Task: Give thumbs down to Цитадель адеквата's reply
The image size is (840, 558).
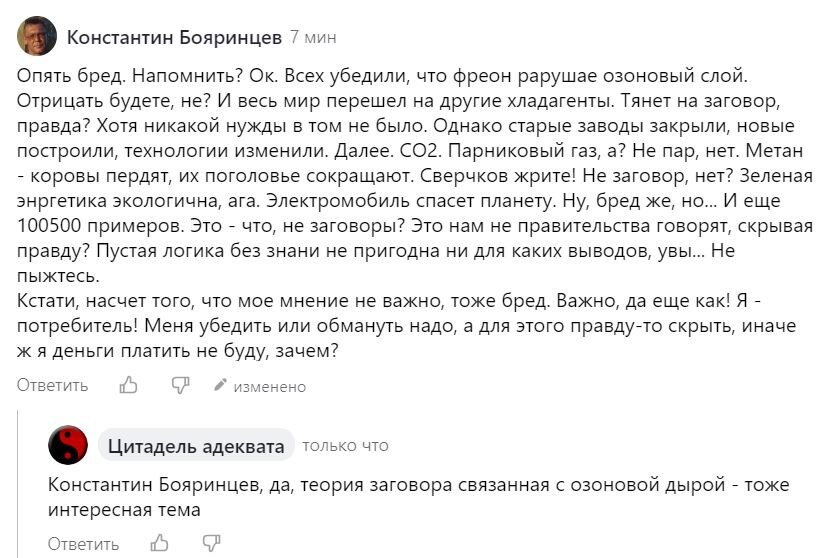Action: [x=211, y=543]
